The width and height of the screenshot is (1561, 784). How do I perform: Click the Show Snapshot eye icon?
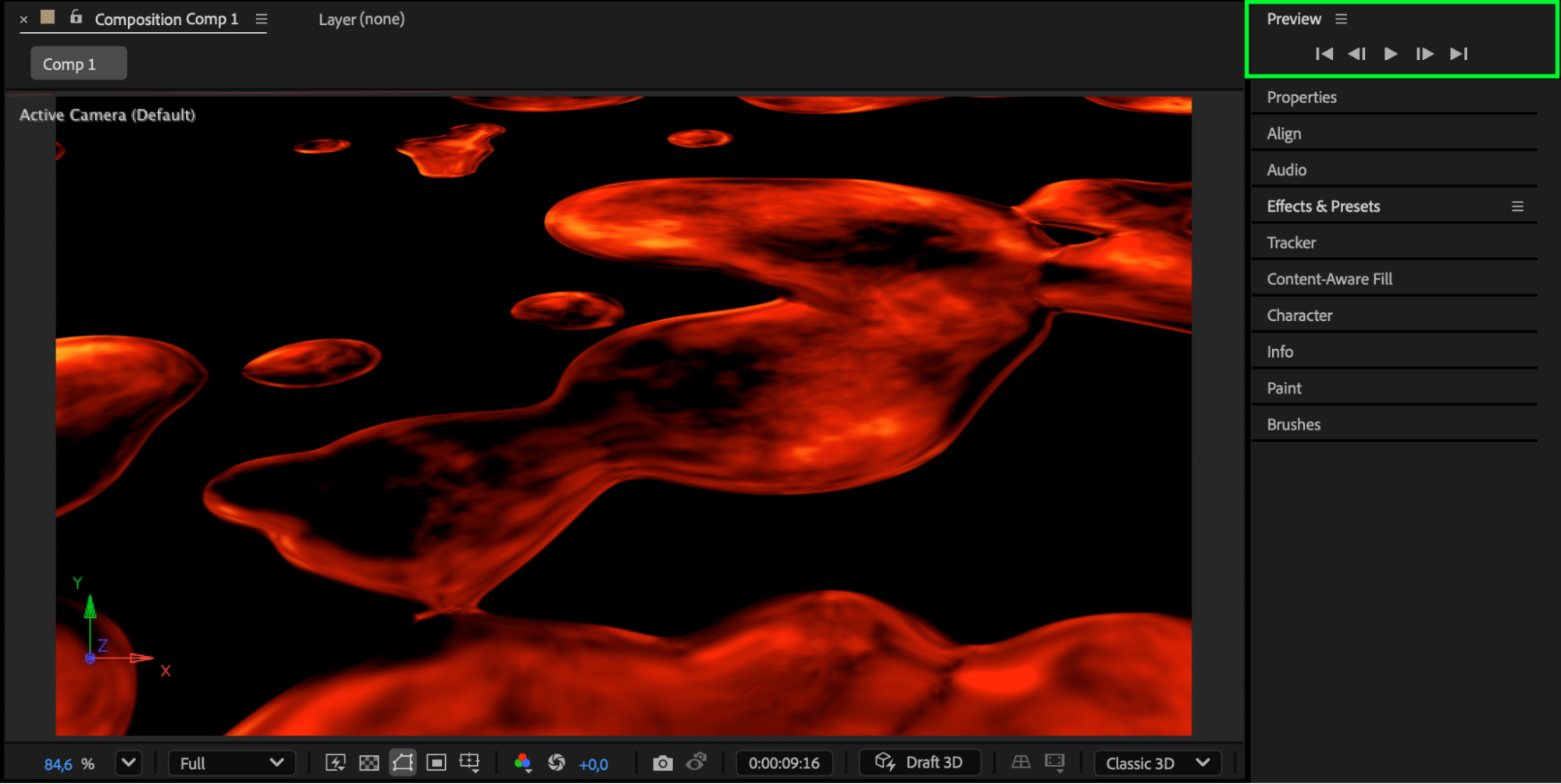[x=696, y=761]
